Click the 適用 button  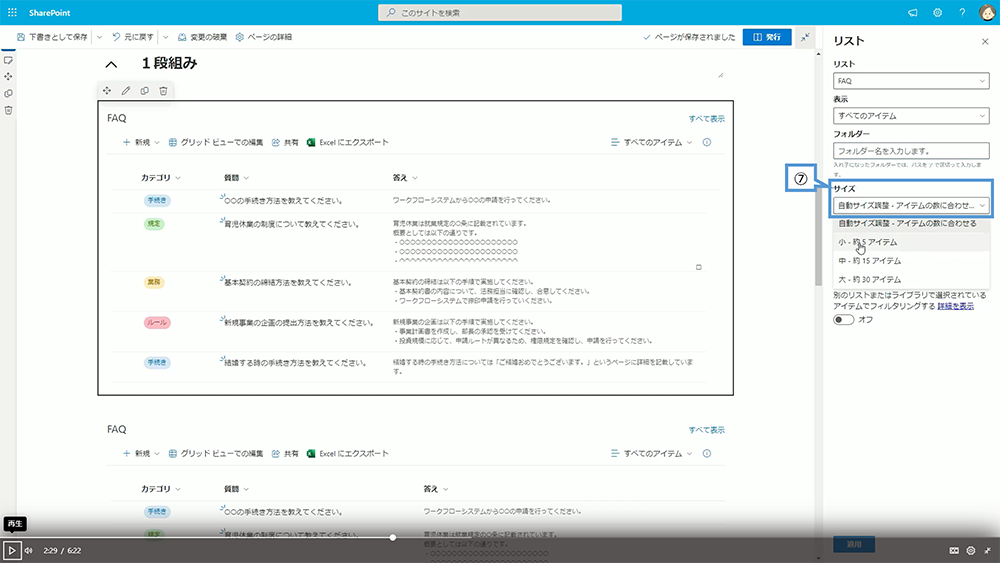point(854,544)
